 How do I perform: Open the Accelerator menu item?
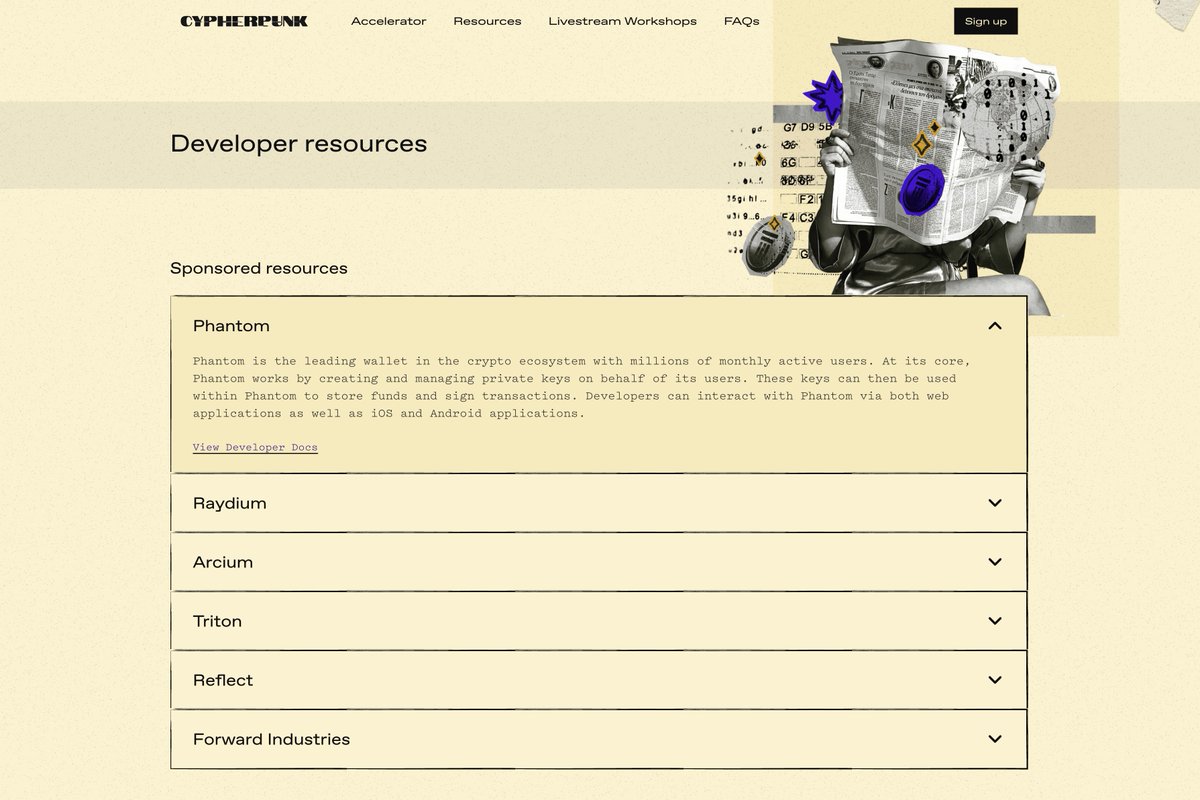388,21
